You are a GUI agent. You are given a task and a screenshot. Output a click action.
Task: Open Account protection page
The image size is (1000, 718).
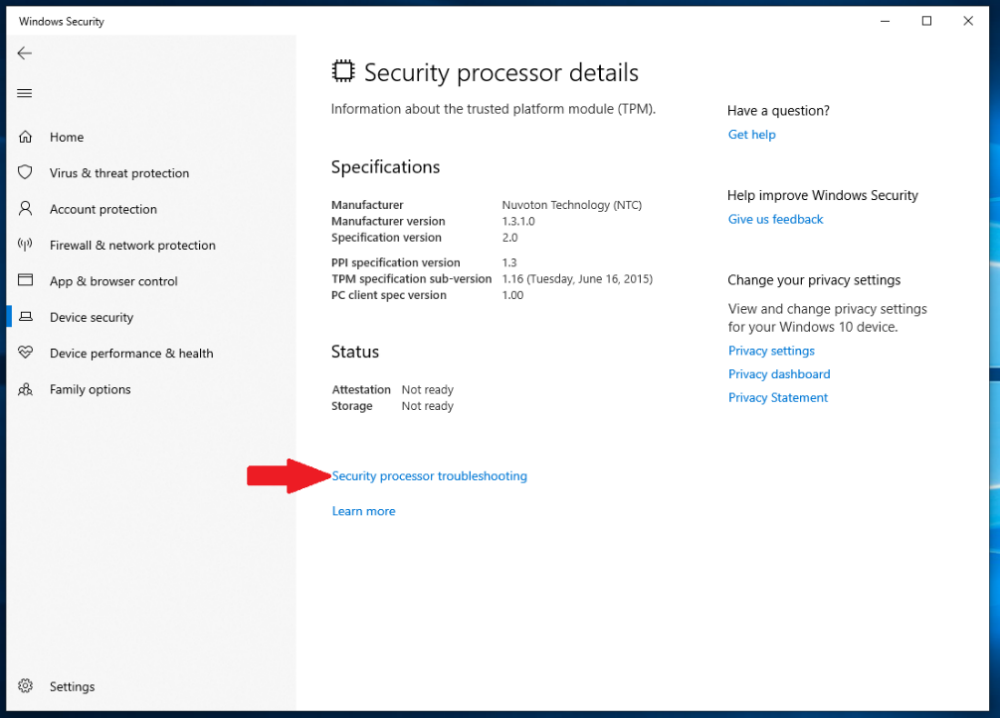pos(103,209)
